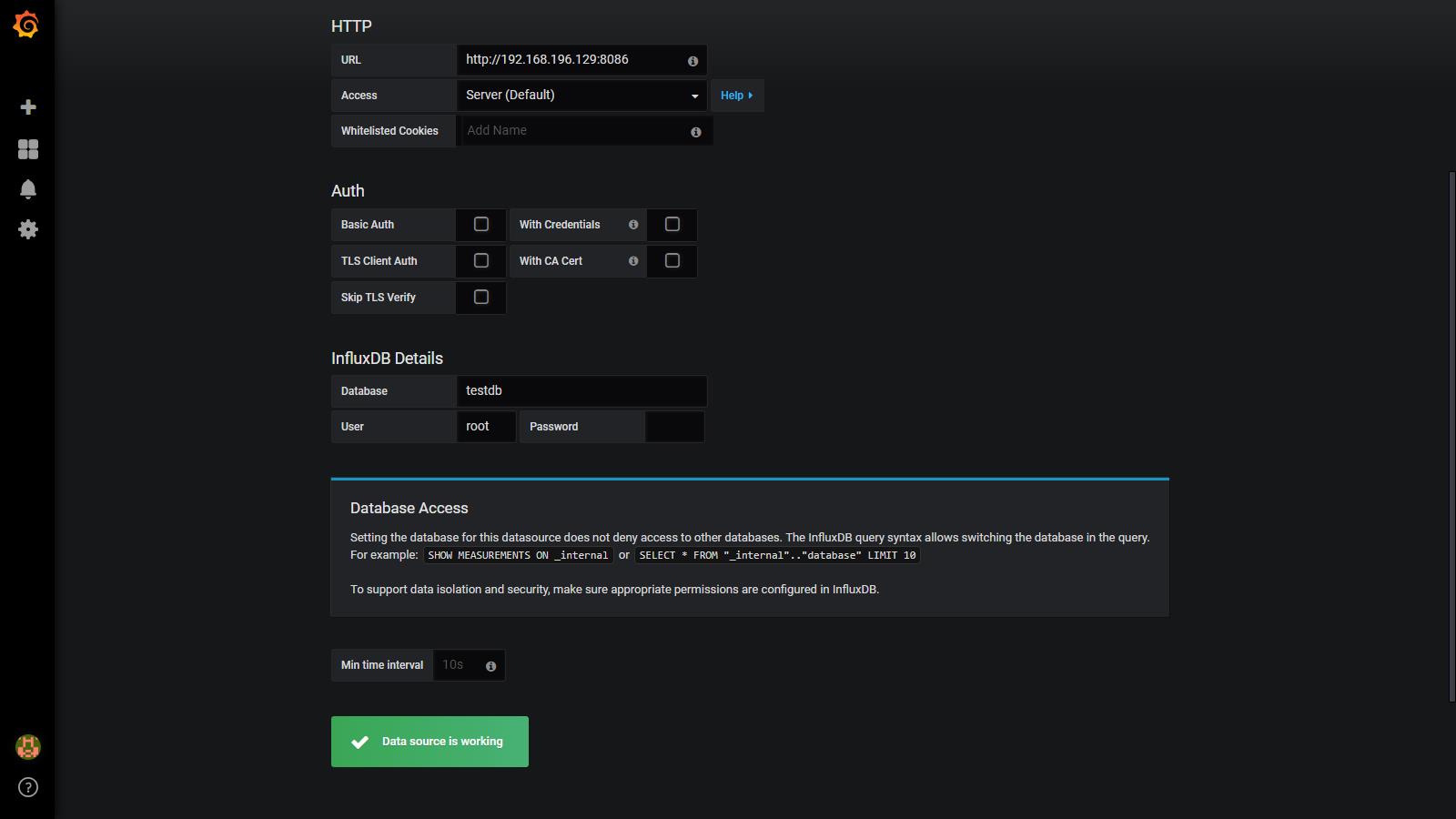Click the text about permissions in InfluxDB
1456x819 pixels.
coord(614,590)
